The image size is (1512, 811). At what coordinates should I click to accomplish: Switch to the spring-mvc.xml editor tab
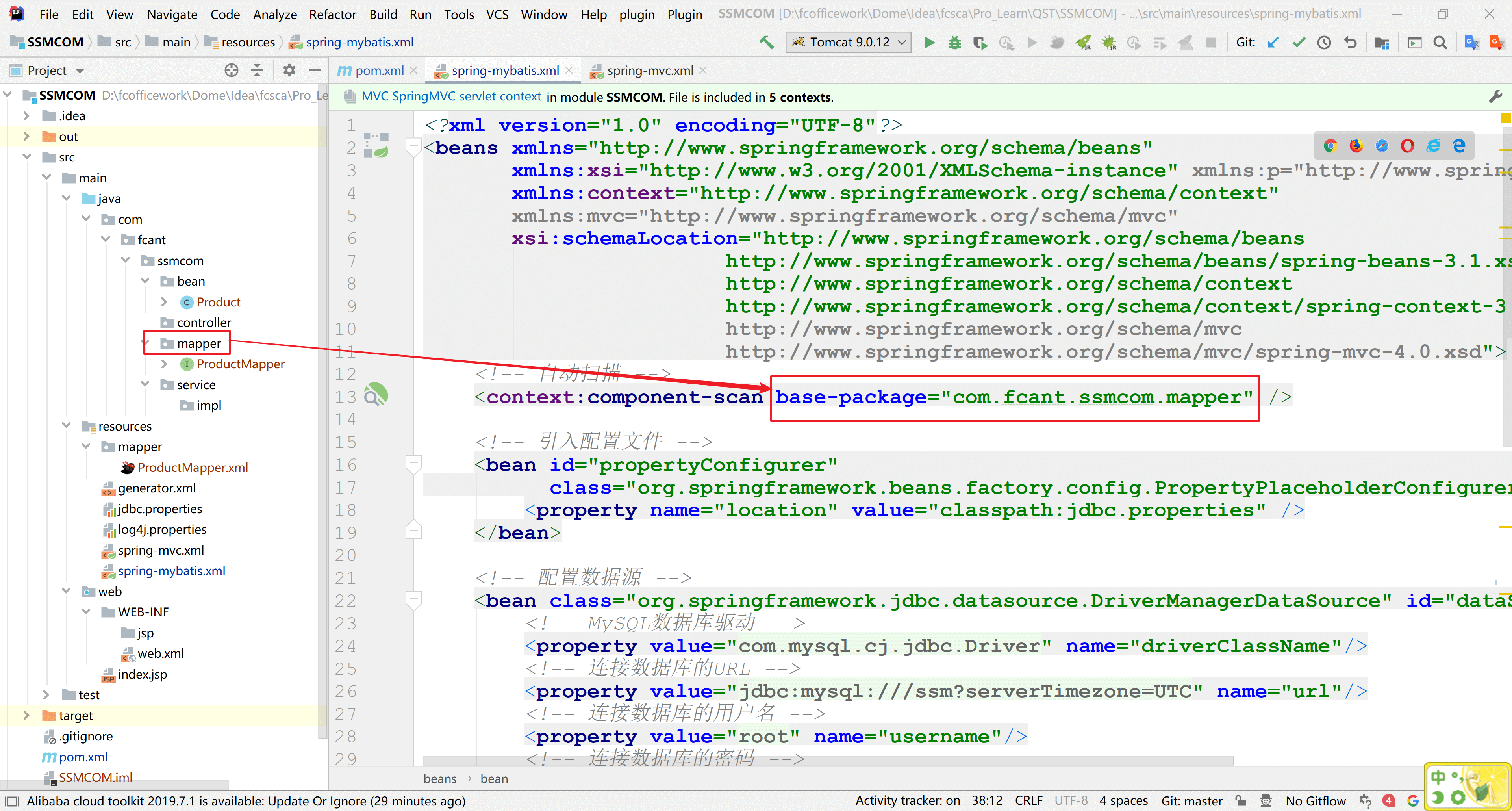(x=650, y=71)
